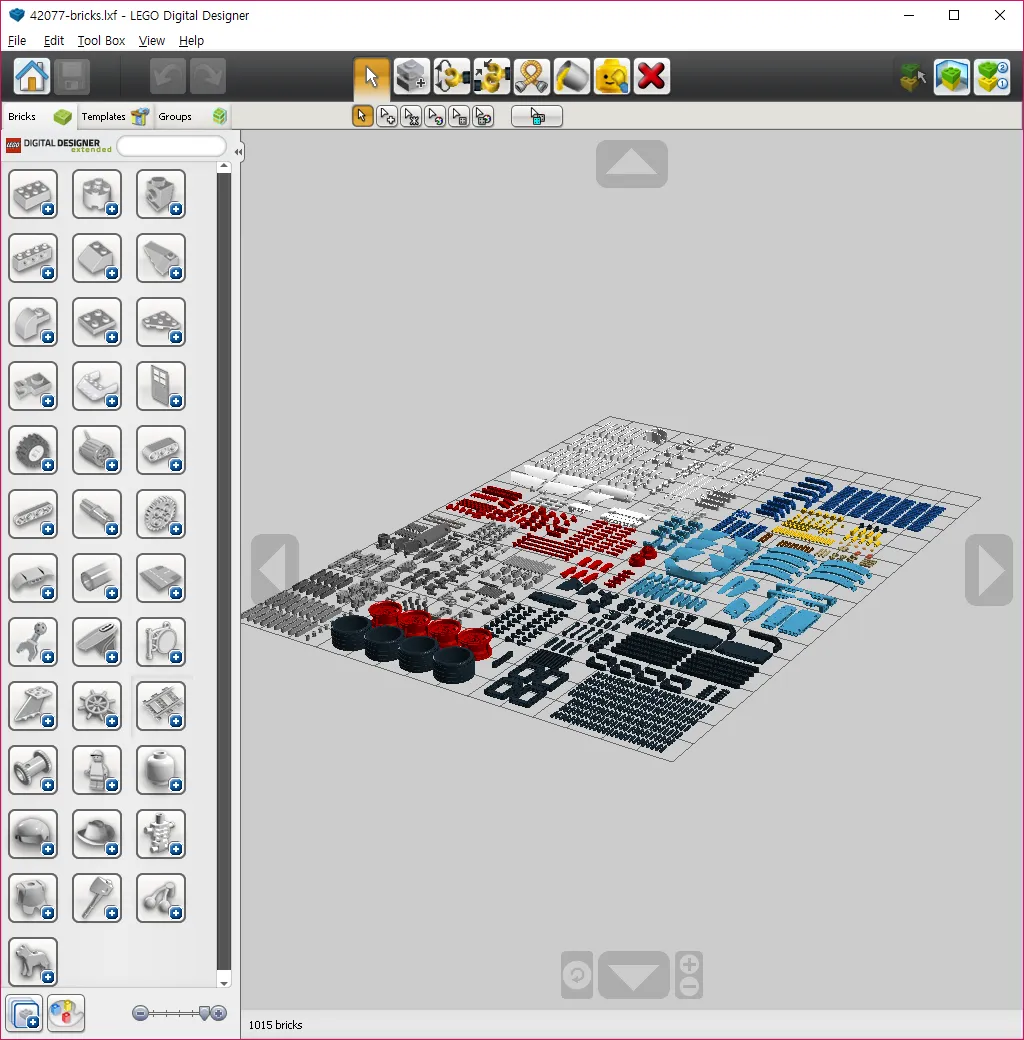The height and width of the screenshot is (1040, 1024).
Task: Expand the door and window category
Action: pos(160,386)
